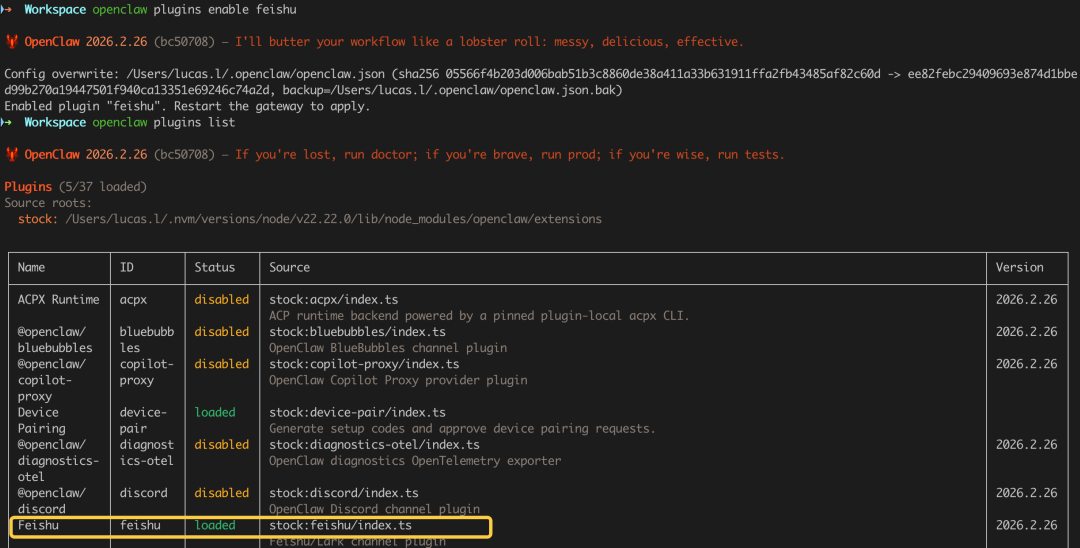
Task: Click the prompt arrow before 'plugins list'
Action: (x=8, y=123)
